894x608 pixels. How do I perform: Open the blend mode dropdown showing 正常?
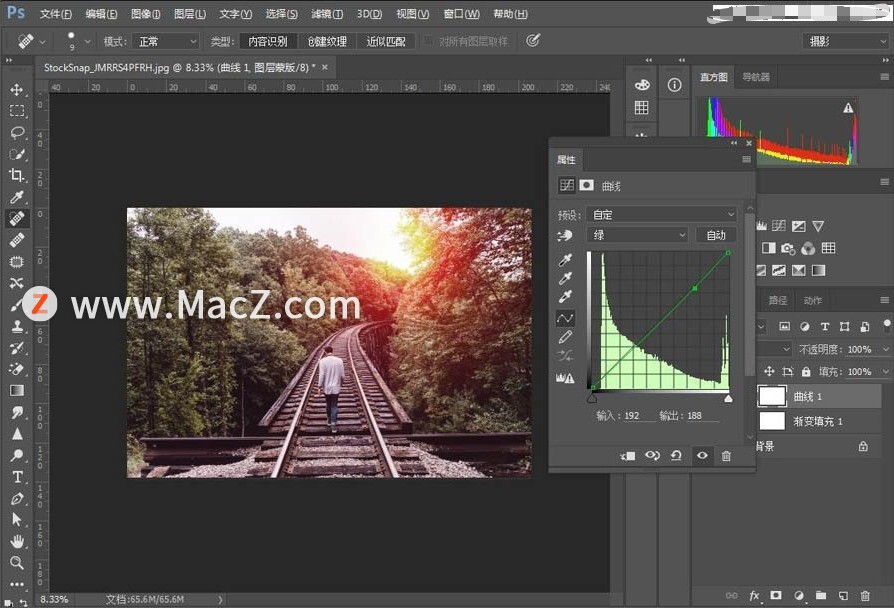[166, 42]
